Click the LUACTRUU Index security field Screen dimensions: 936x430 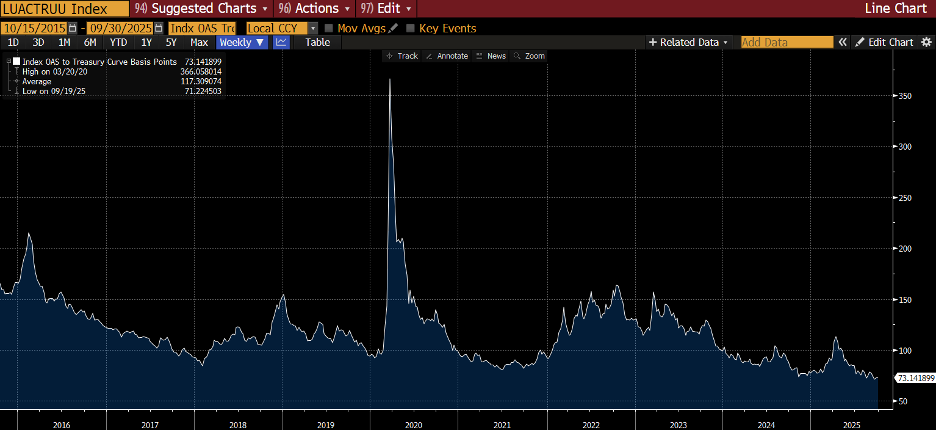[64, 8]
